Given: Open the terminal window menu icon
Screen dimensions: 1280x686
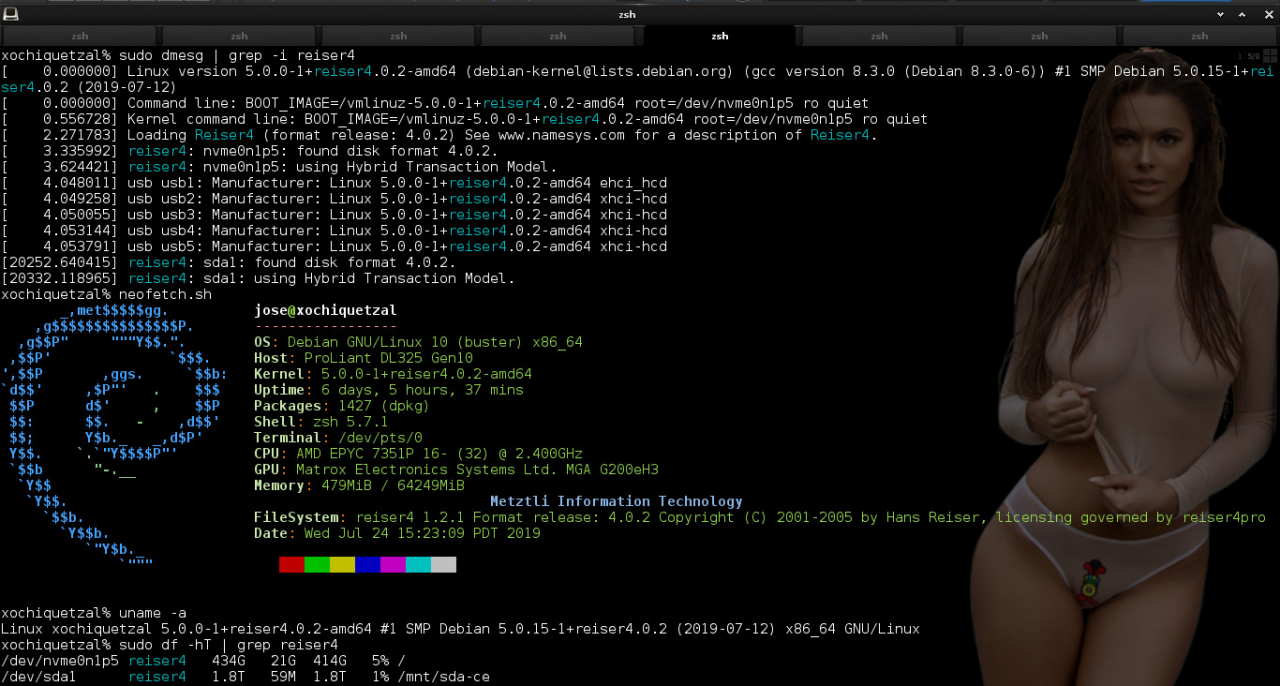Looking at the screenshot, I should click(x=11, y=13).
